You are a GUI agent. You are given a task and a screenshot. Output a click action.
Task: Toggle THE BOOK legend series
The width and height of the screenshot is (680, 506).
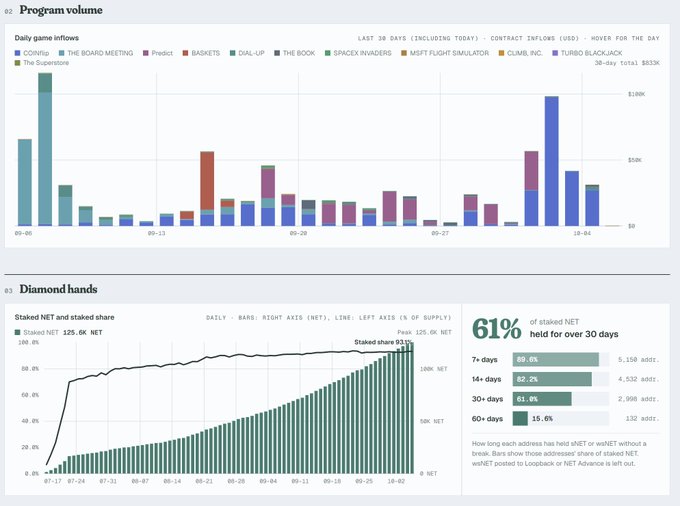[x=294, y=53]
